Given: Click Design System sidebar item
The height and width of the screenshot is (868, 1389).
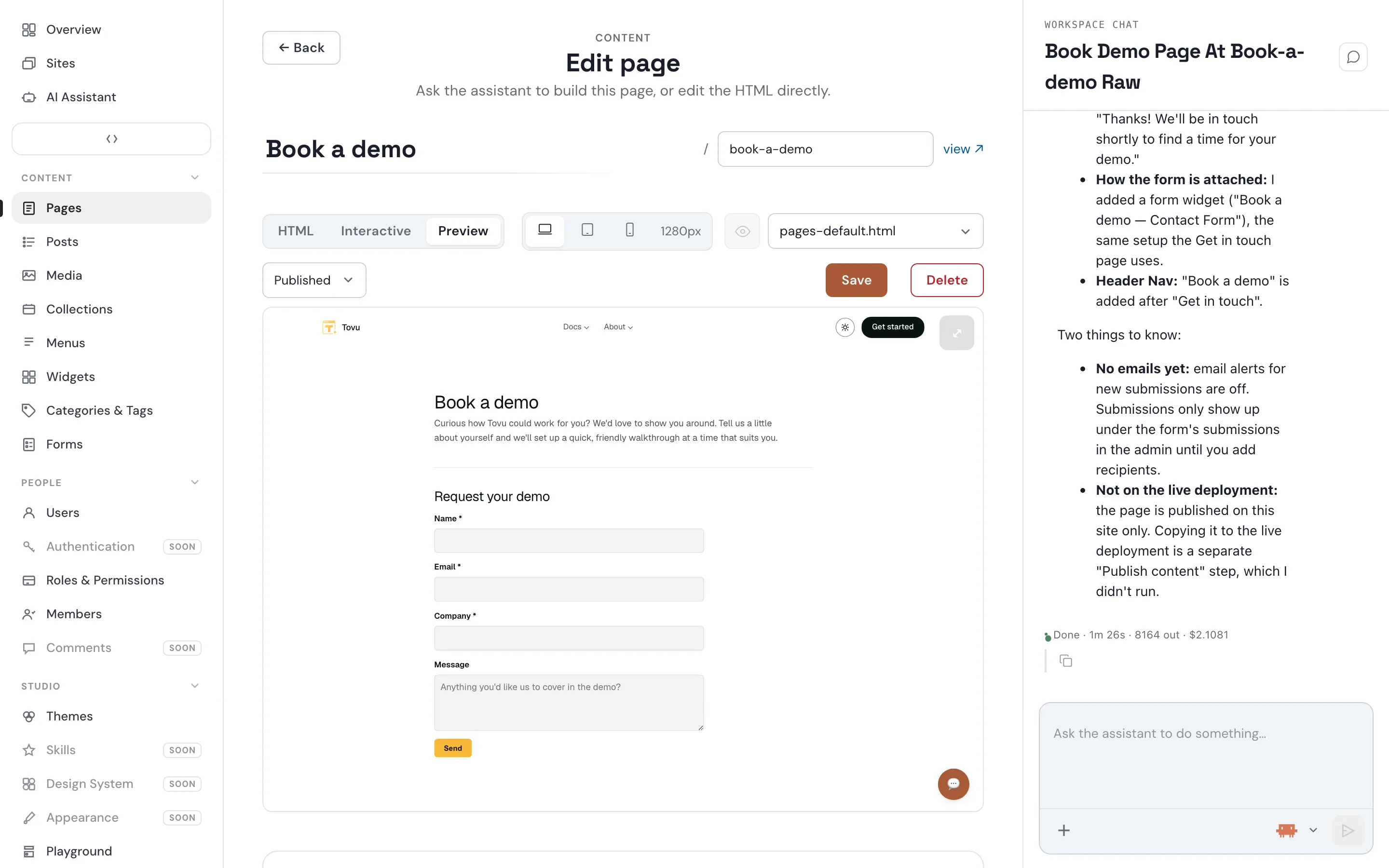Looking at the screenshot, I should coord(111,784).
